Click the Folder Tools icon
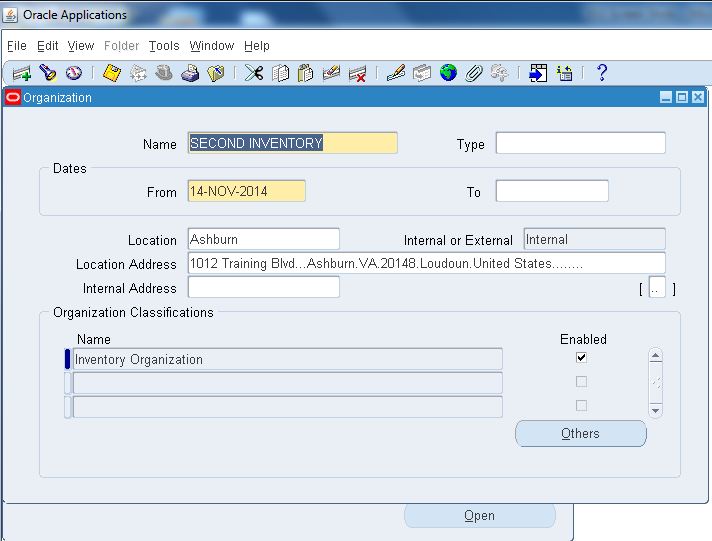 pos(499,73)
